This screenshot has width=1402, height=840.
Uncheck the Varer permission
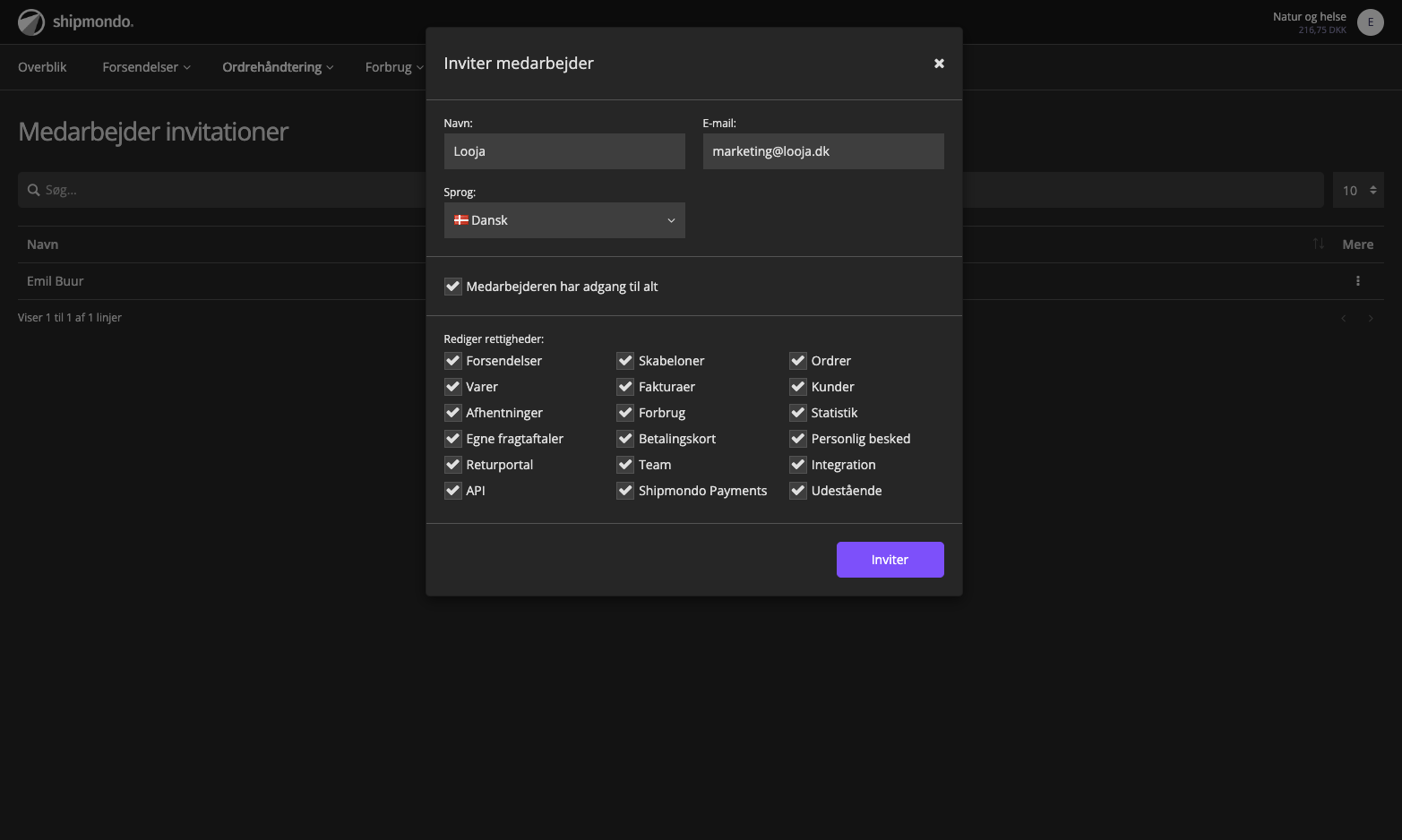point(453,387)
